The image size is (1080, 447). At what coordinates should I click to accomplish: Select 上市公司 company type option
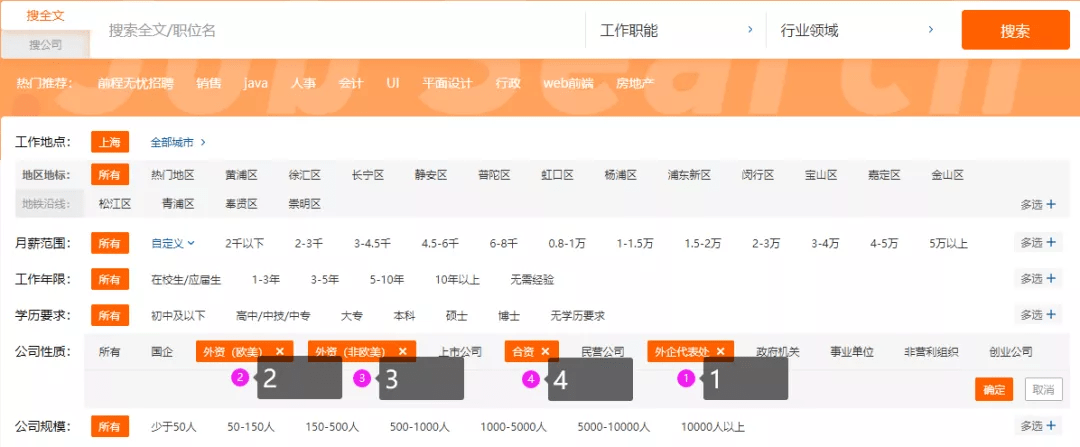pos(461,352)
